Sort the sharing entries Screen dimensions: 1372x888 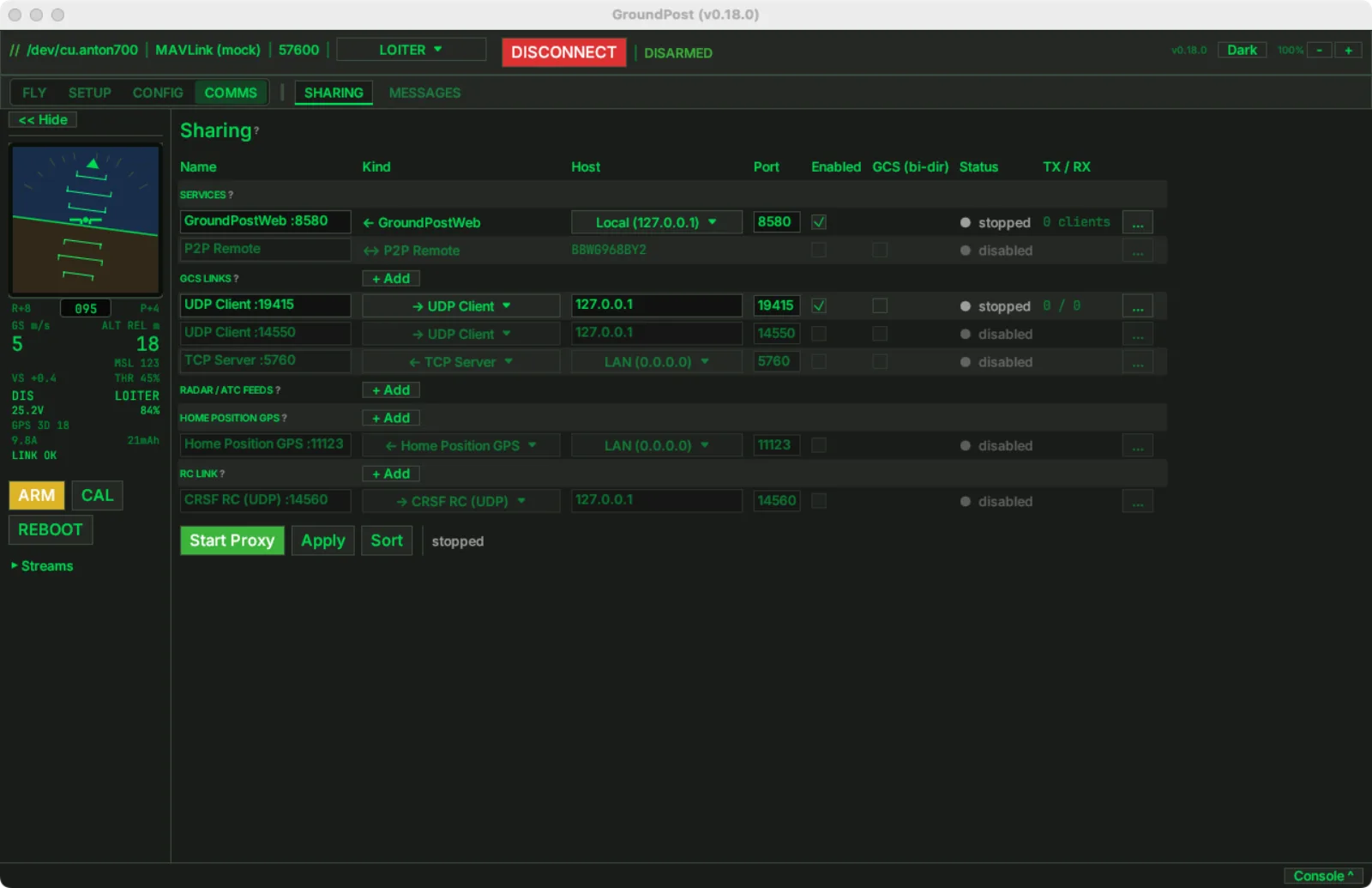tap(387, 541)
